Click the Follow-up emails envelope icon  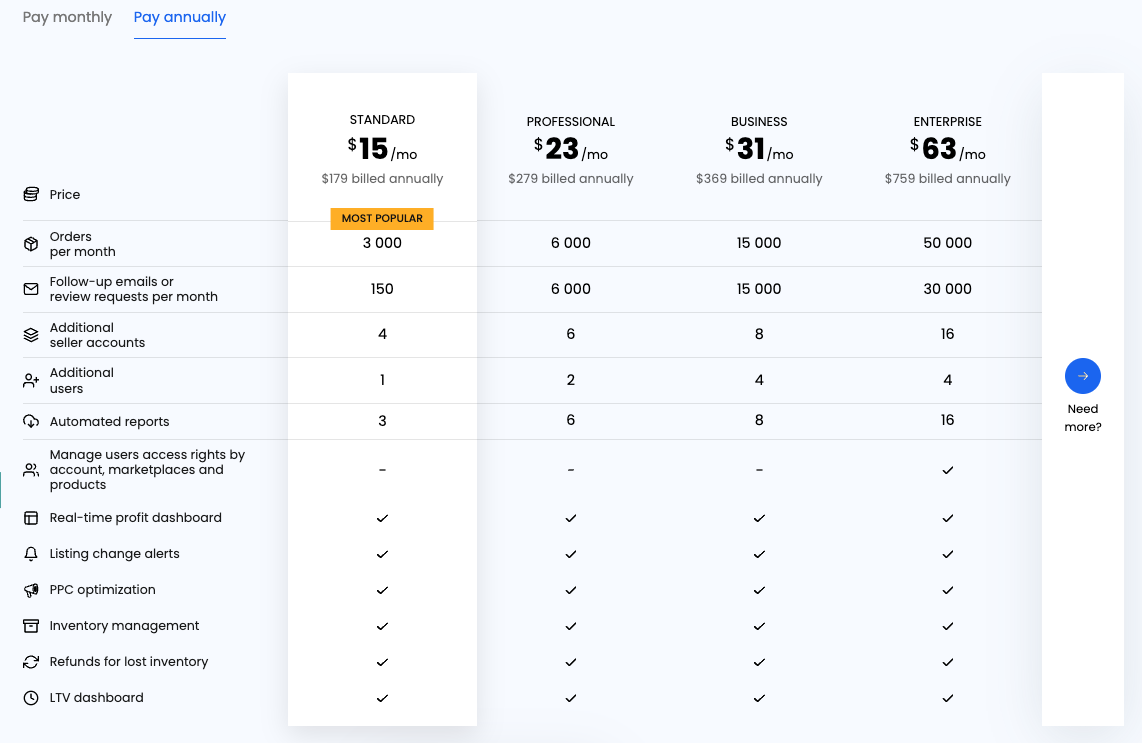(x=31, y=289)
